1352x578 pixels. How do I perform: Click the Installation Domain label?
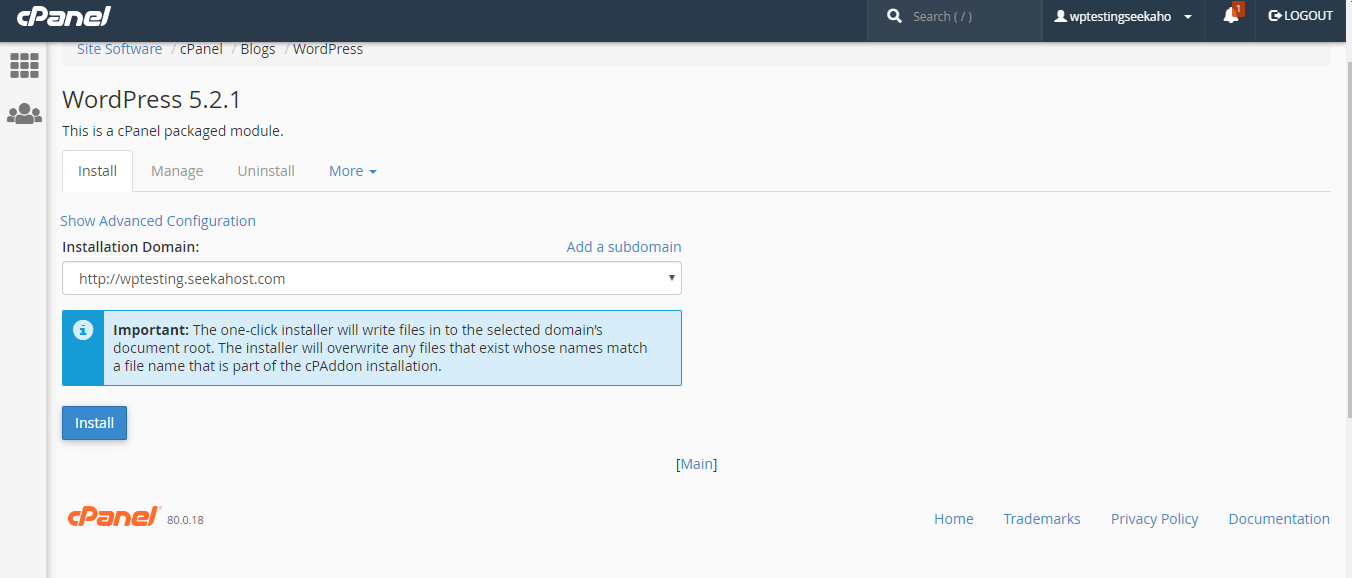coord(130,247)
